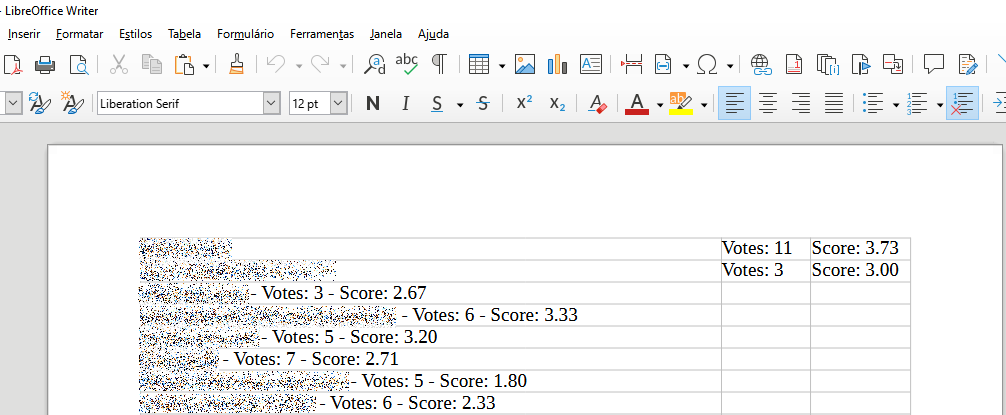Toggle strikethrough formatting
This screenshot has width=1006, height=415.
point(483,103)
